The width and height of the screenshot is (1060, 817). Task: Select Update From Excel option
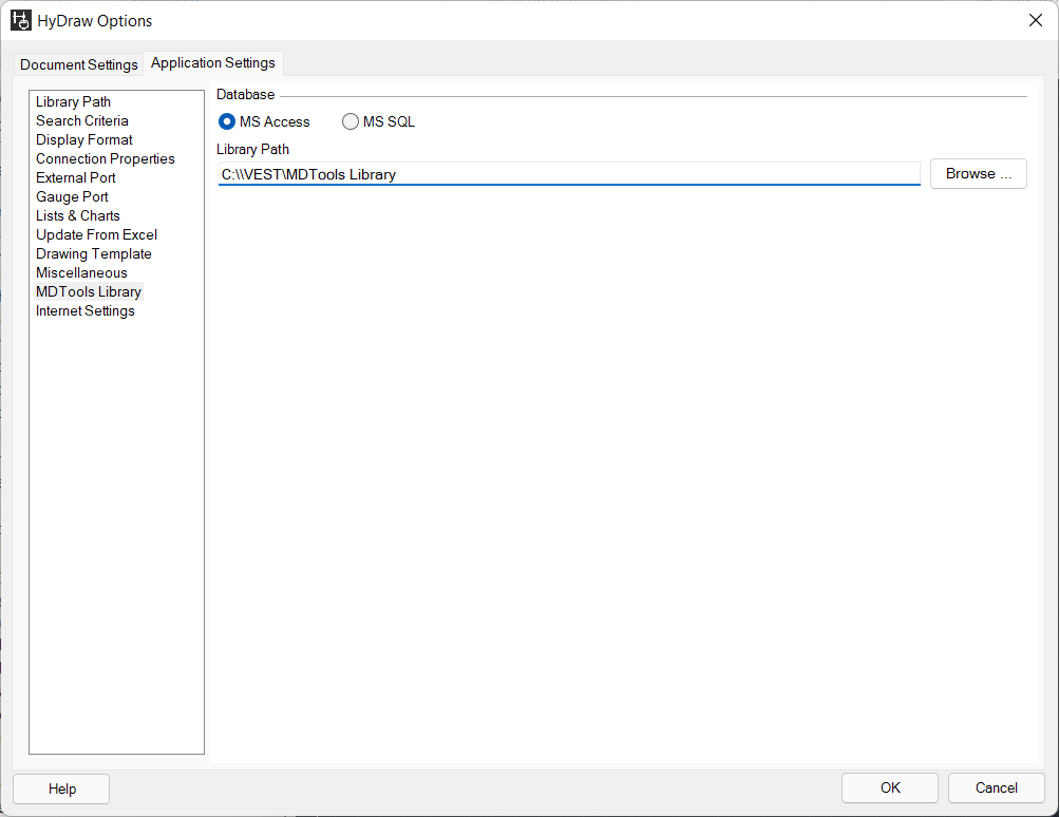(x=96, y=234)
